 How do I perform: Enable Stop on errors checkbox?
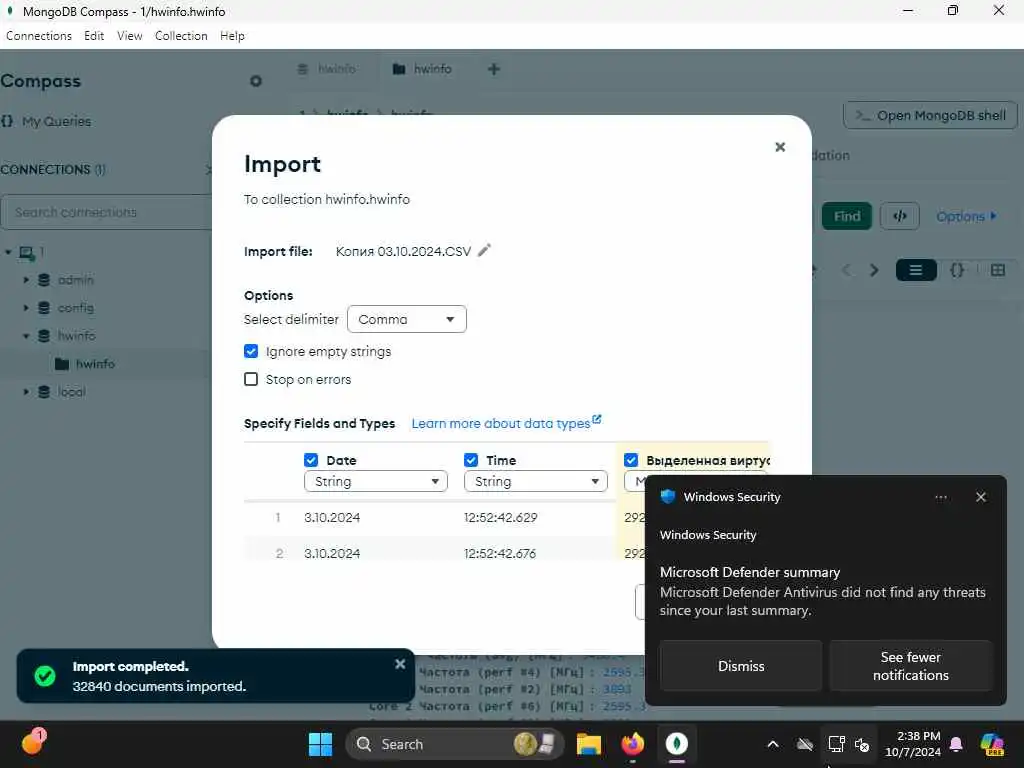[251, 379]
